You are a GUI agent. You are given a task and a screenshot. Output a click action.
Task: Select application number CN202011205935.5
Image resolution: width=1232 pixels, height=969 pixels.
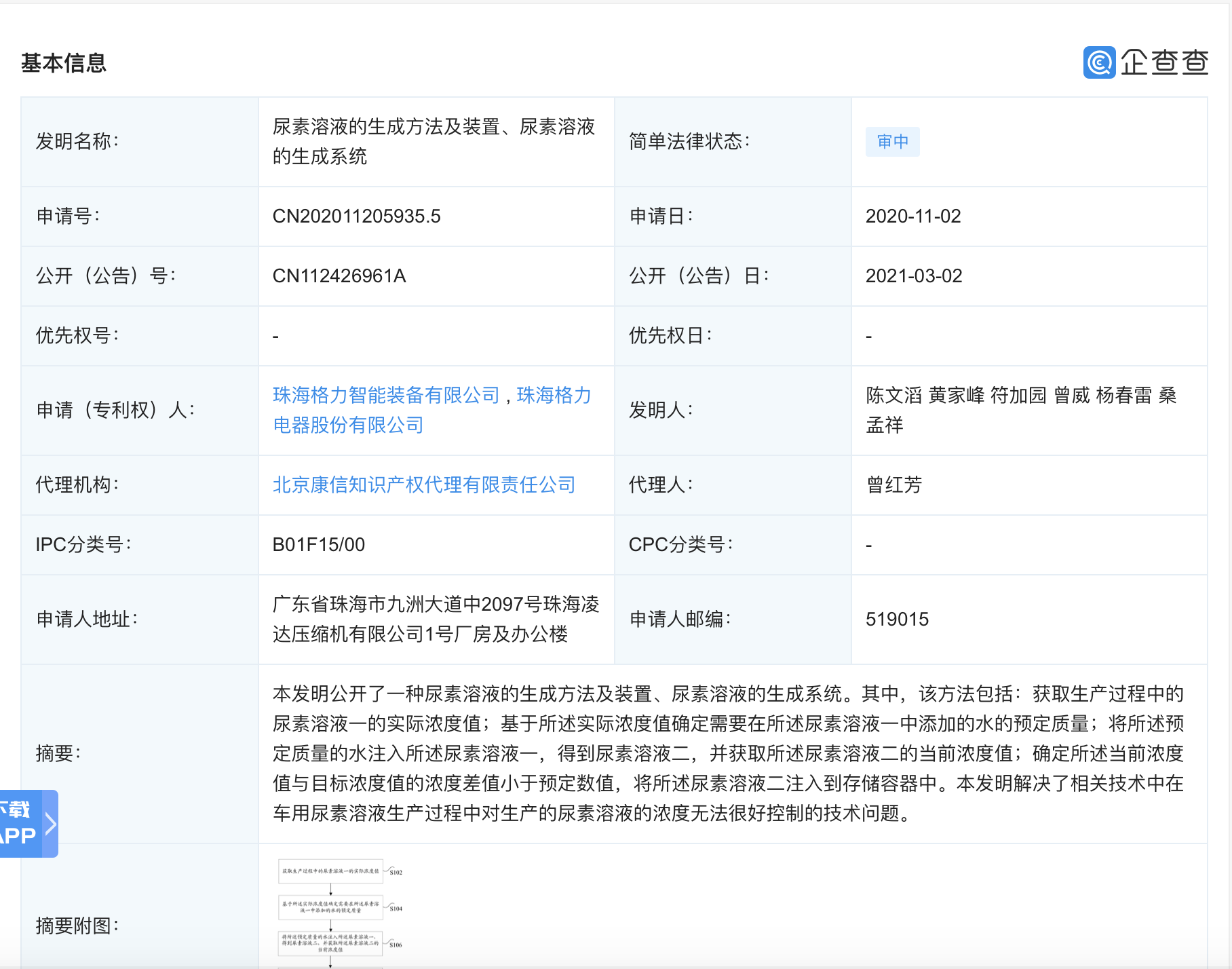356,216
